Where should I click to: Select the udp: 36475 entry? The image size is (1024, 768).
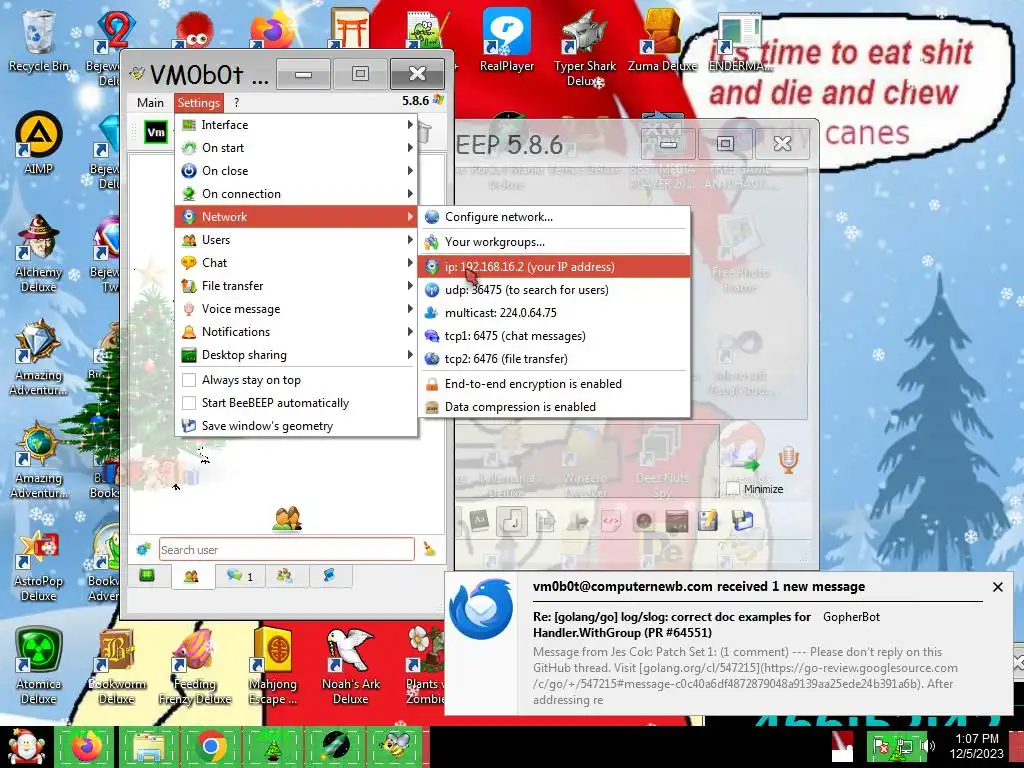(554, 290)
